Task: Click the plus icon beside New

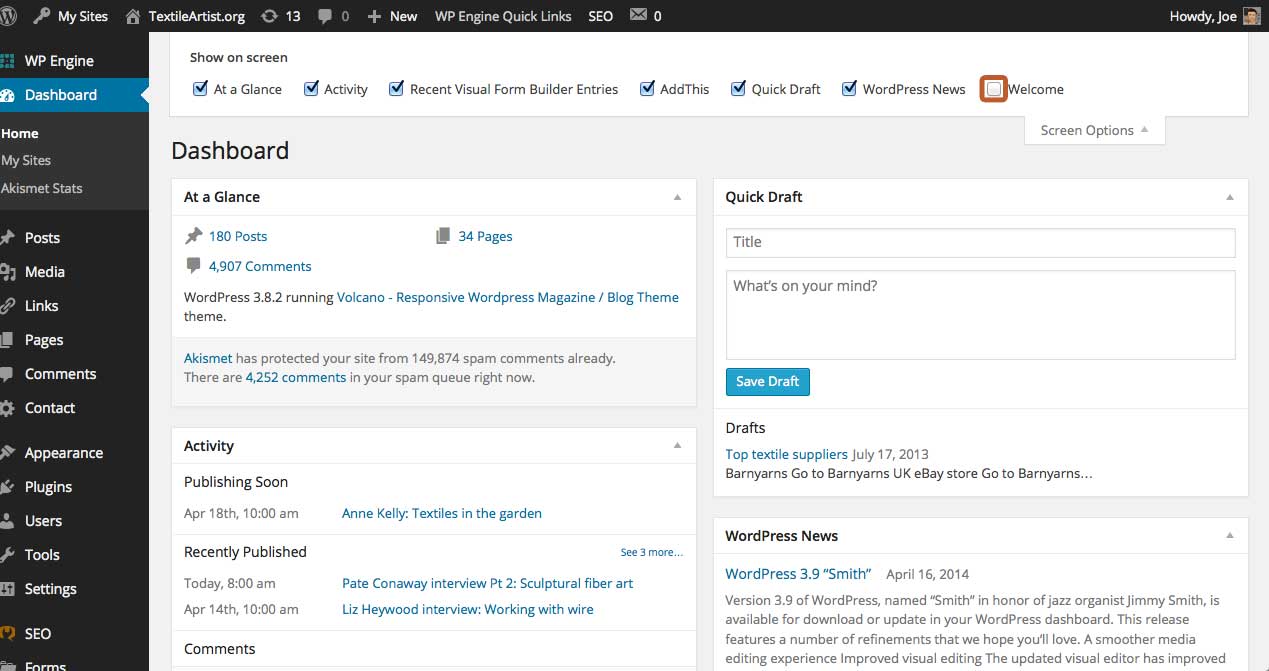Action: pos(374,17)
